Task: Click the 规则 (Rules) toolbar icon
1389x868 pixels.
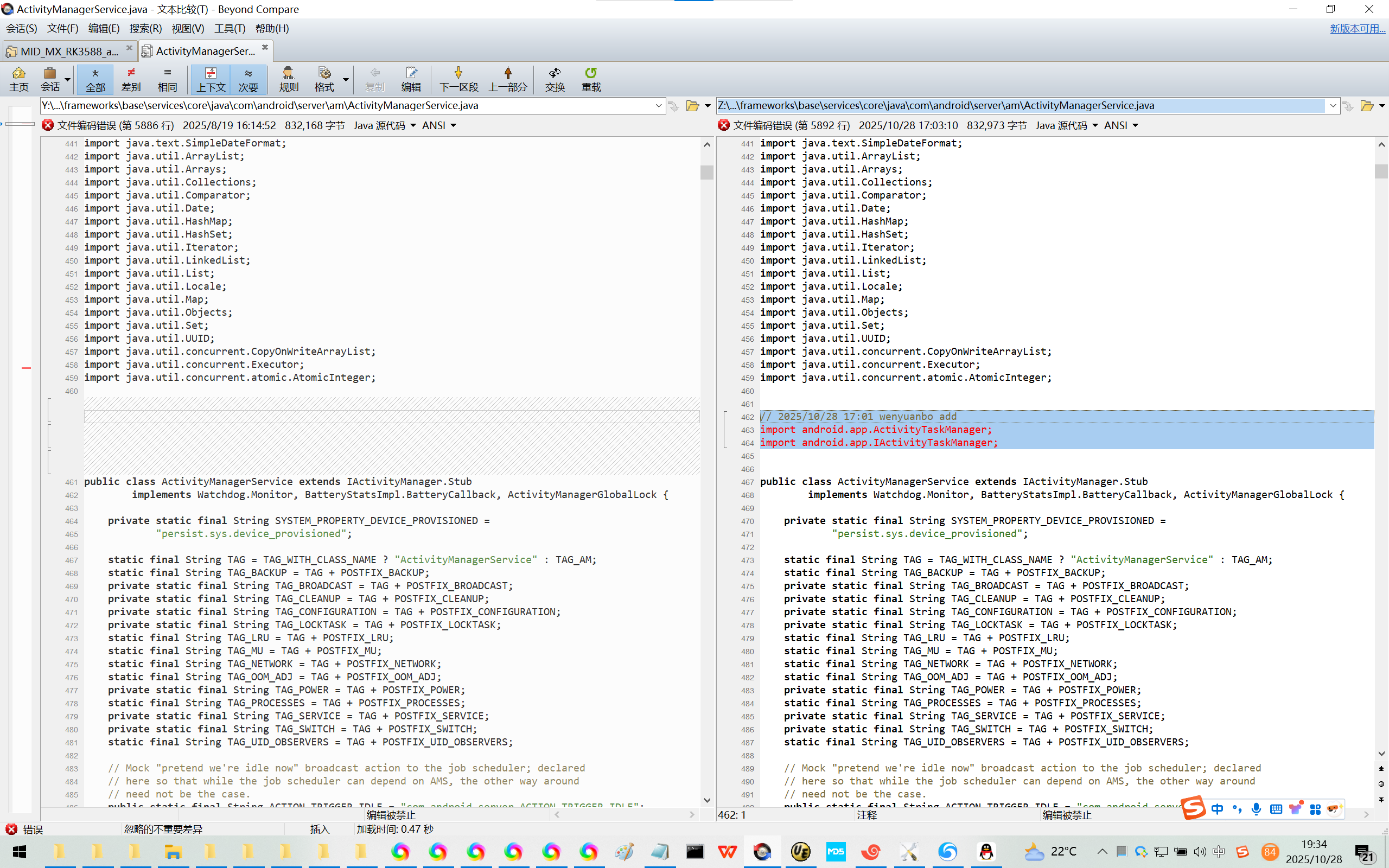Action: click(288, 79)
